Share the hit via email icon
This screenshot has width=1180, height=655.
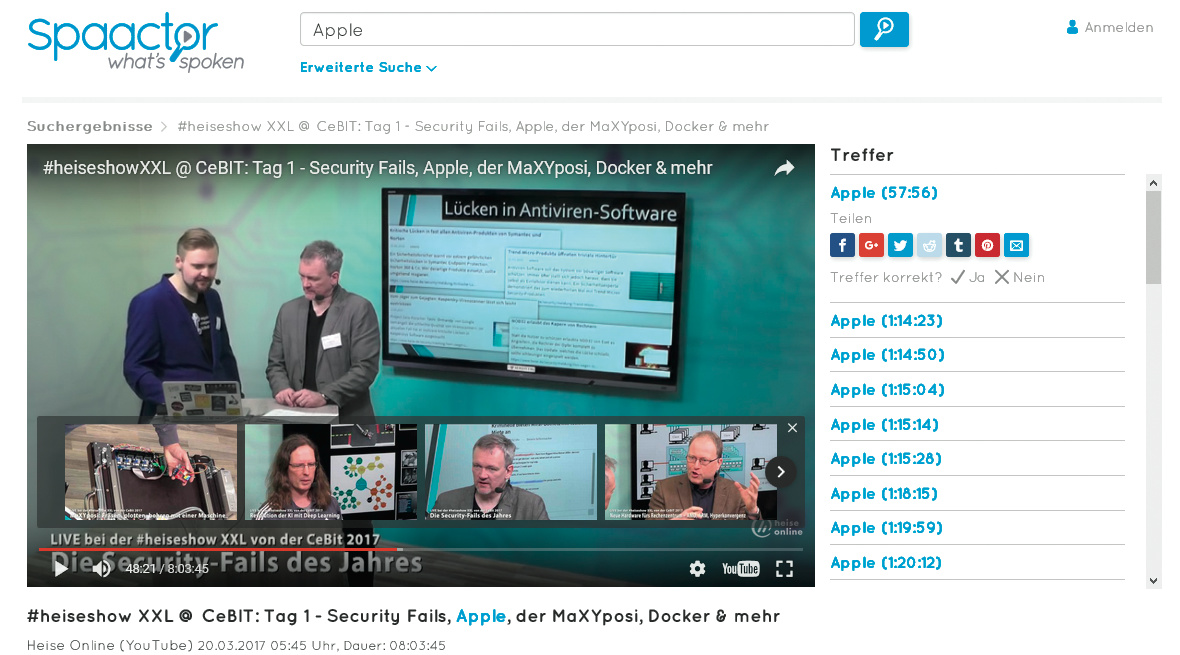click(x=1017, y=245)
